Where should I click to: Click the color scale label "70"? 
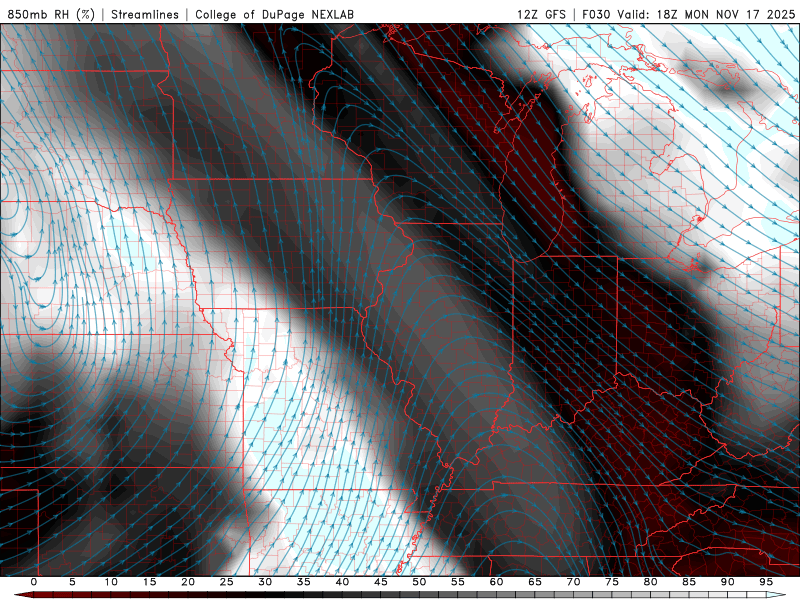pyautogui.click(x=573, y=582)
